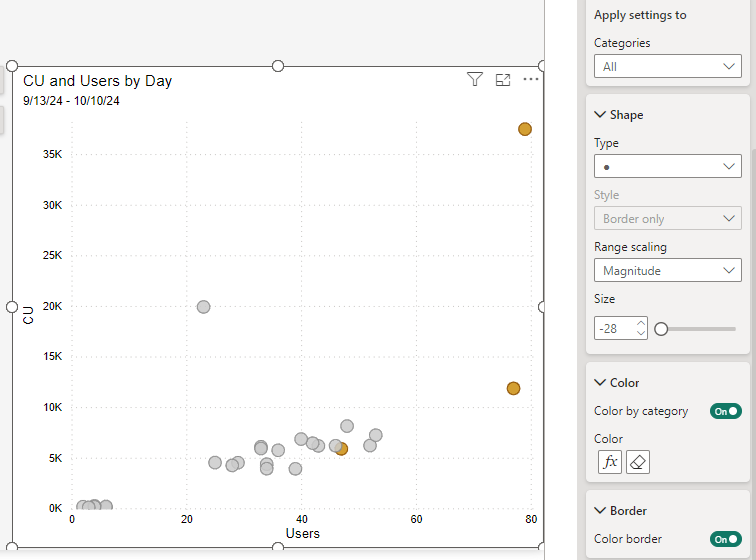Image resolution: width=756 pixels, height=560 pixels.
Task: Click the left-middle handle of the visual
Action: (x=12, y=307)
